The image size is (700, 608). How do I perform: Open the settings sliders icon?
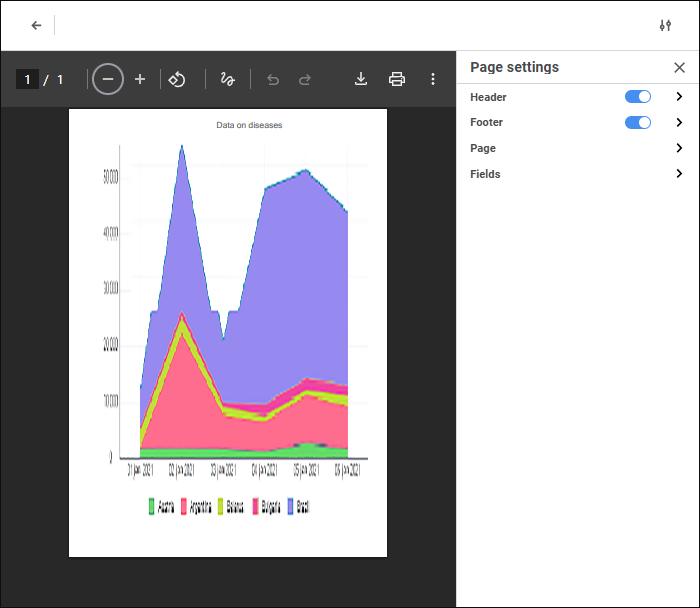[665, 25]
